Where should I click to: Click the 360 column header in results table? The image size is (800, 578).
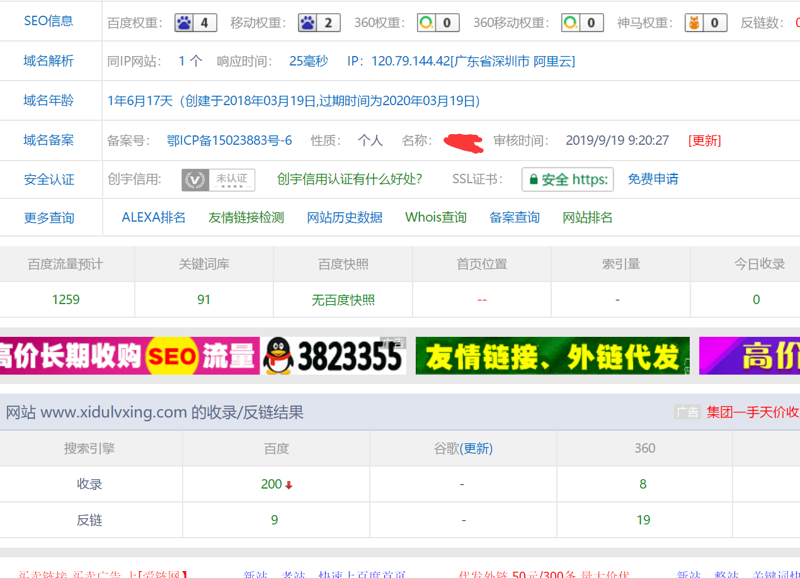point(645,448)
